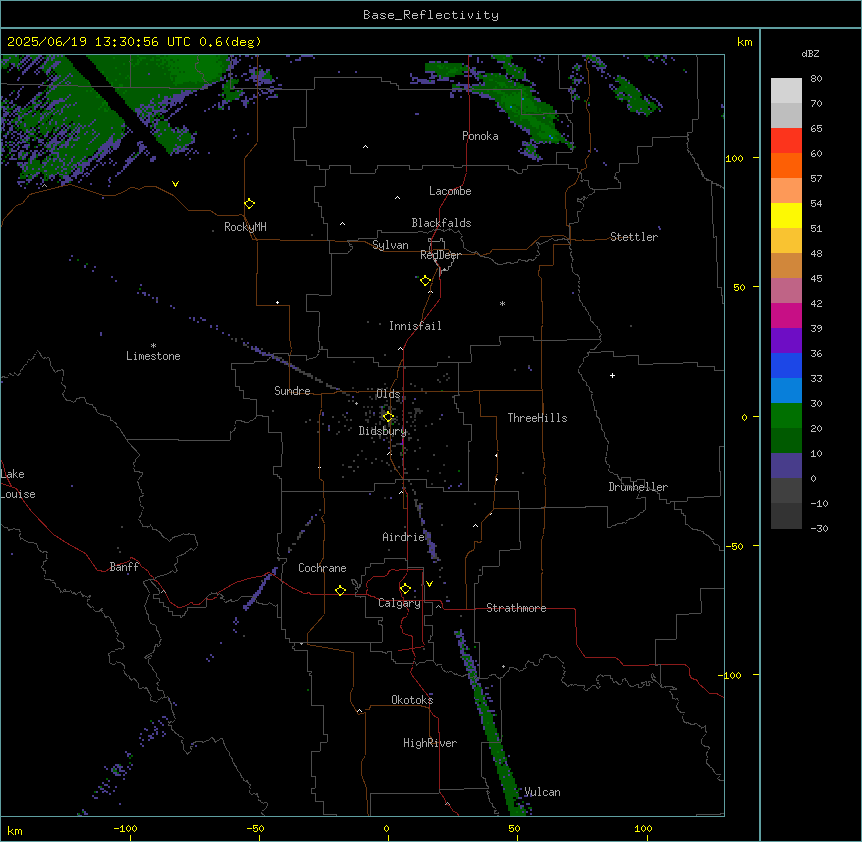The height and width of the screenshot is (842, 862).
Task: Click the Limestone label
Action: click(x=153, y=356)
